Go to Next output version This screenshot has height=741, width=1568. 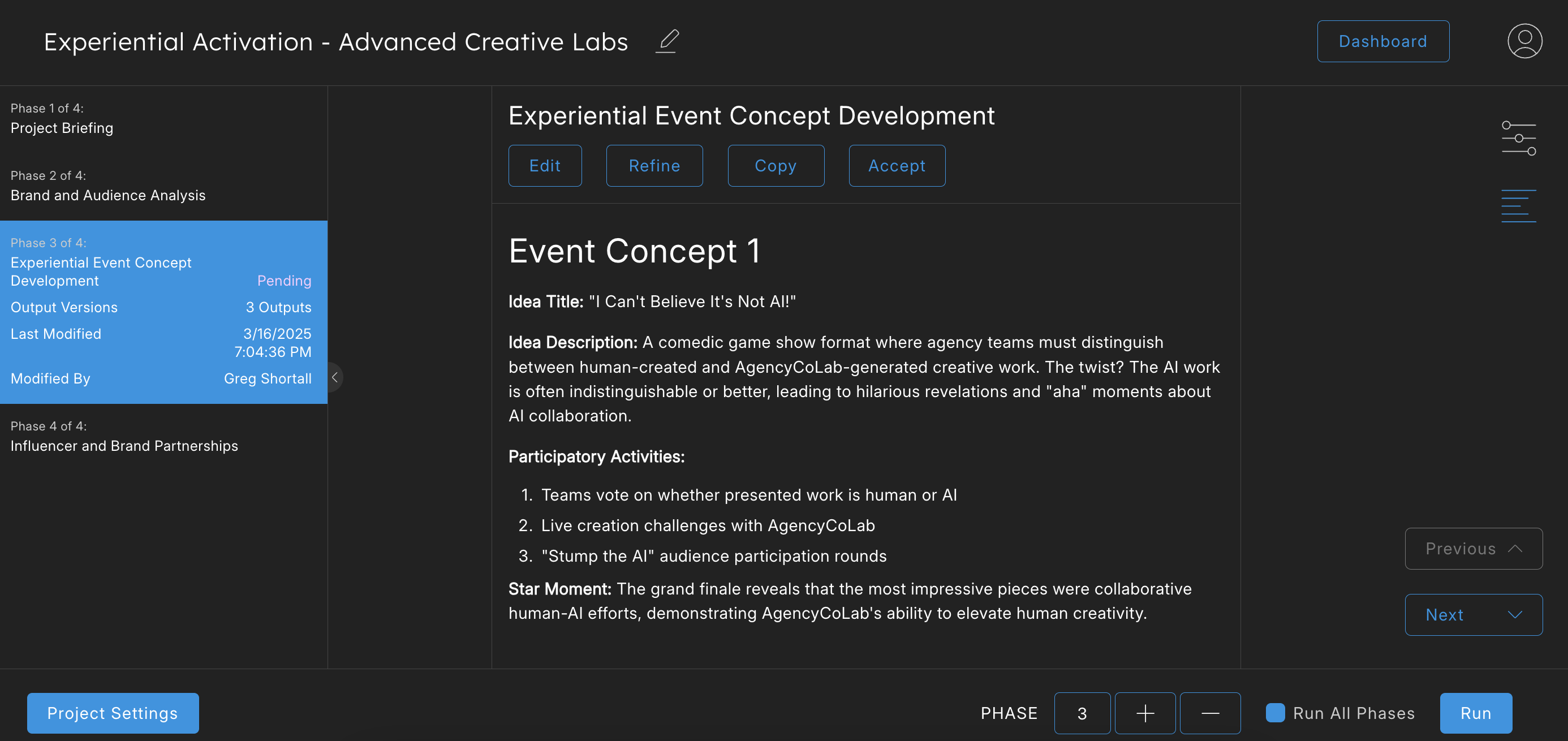tap(1473, 614)
